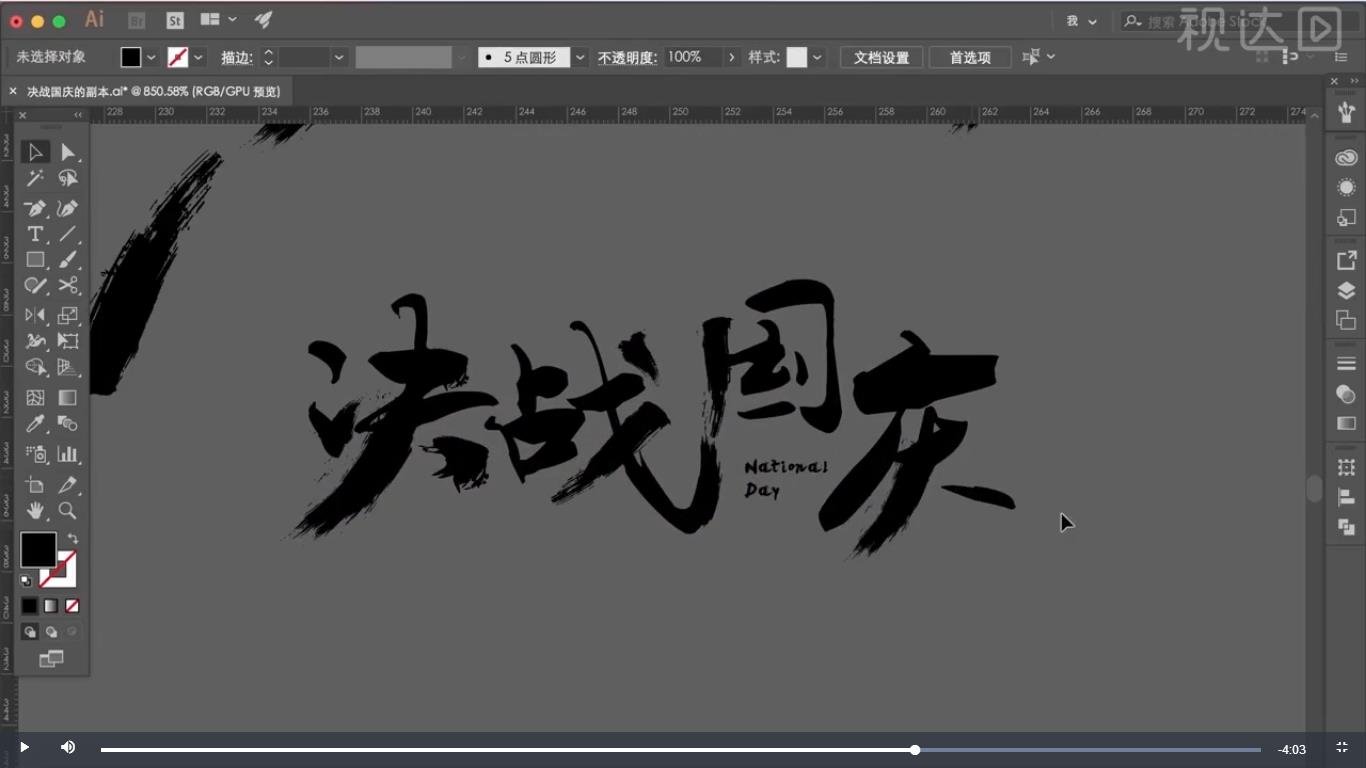This screenshot has height=768, width=1366.
Task: Select the Selection tool (black arrow)
Action: 35,152
